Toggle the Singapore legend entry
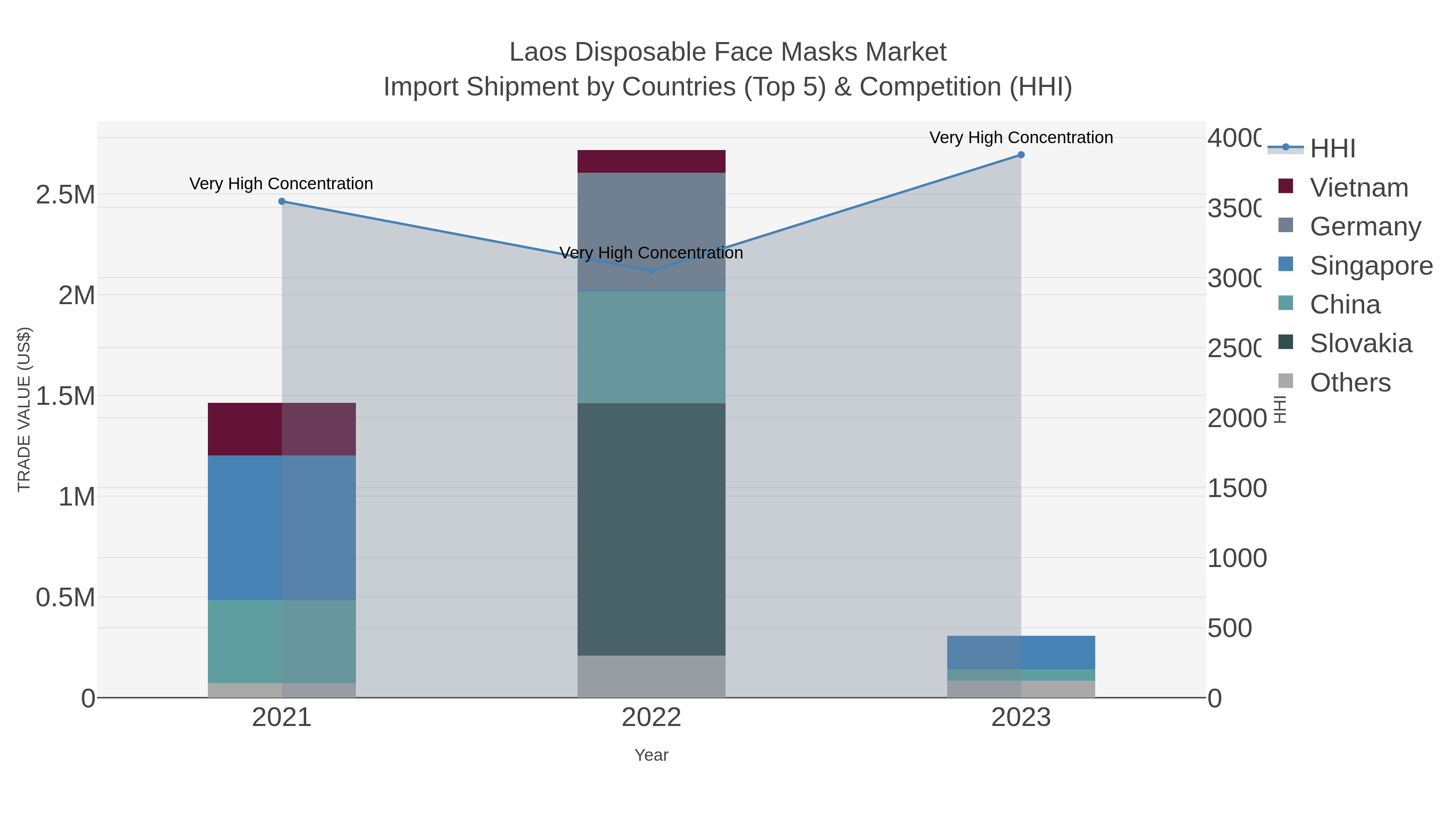The height and width of the screenshot is (819, 1456). coord(1355,265)
